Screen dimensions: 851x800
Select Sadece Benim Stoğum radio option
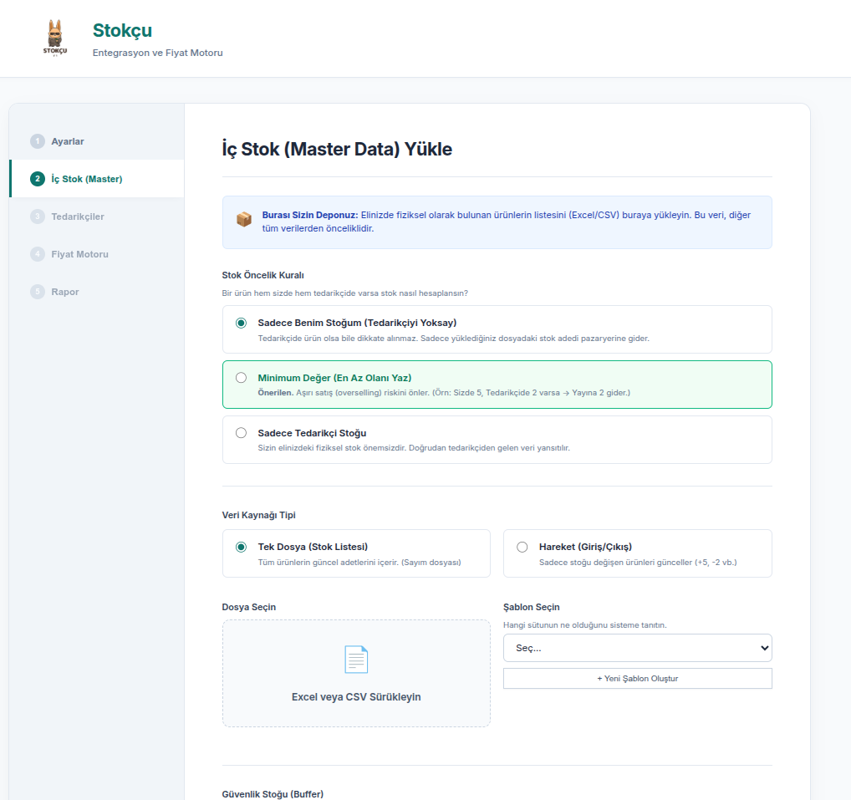click(x=241, y=323)
